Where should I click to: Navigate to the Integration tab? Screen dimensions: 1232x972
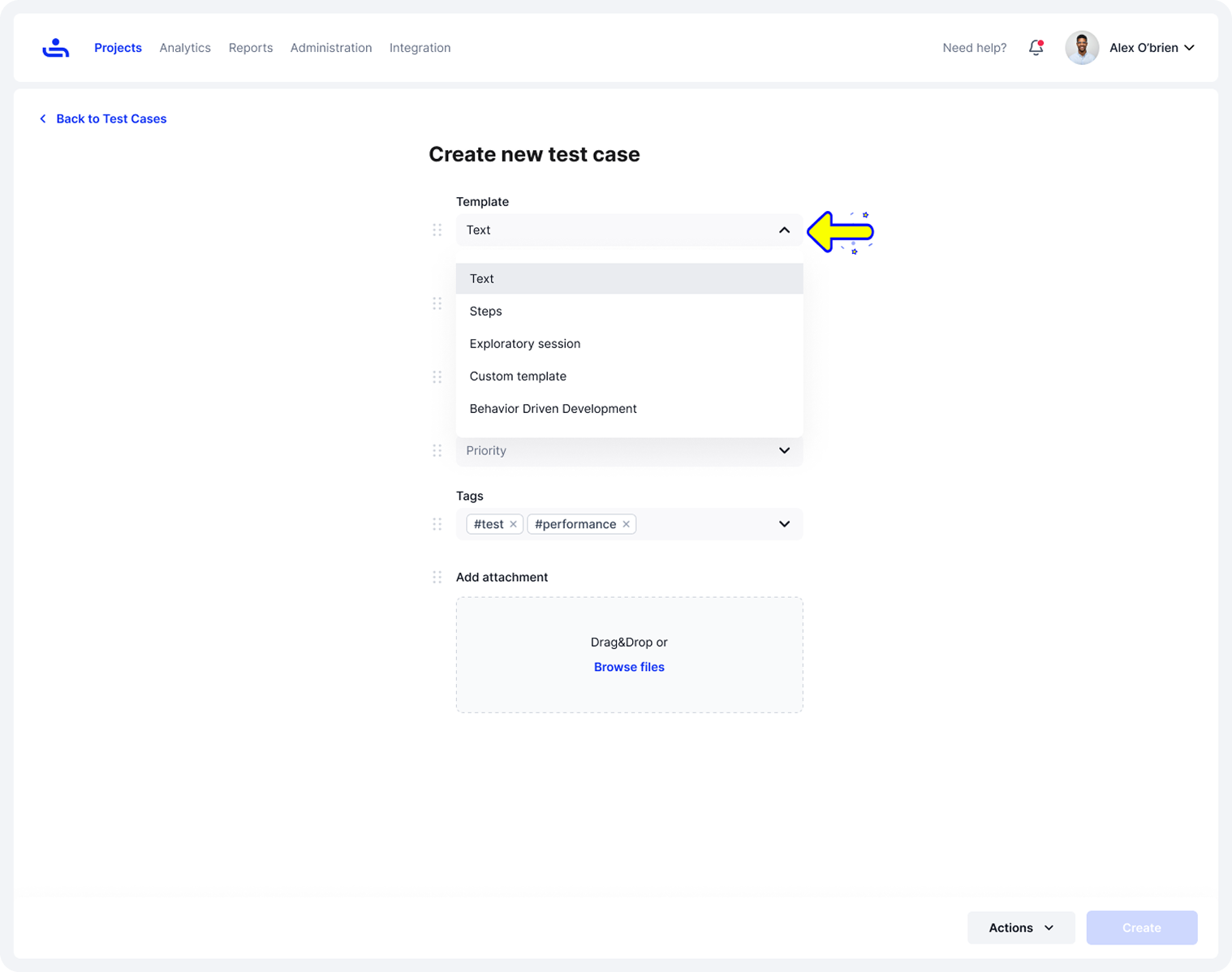click(420, 48)
